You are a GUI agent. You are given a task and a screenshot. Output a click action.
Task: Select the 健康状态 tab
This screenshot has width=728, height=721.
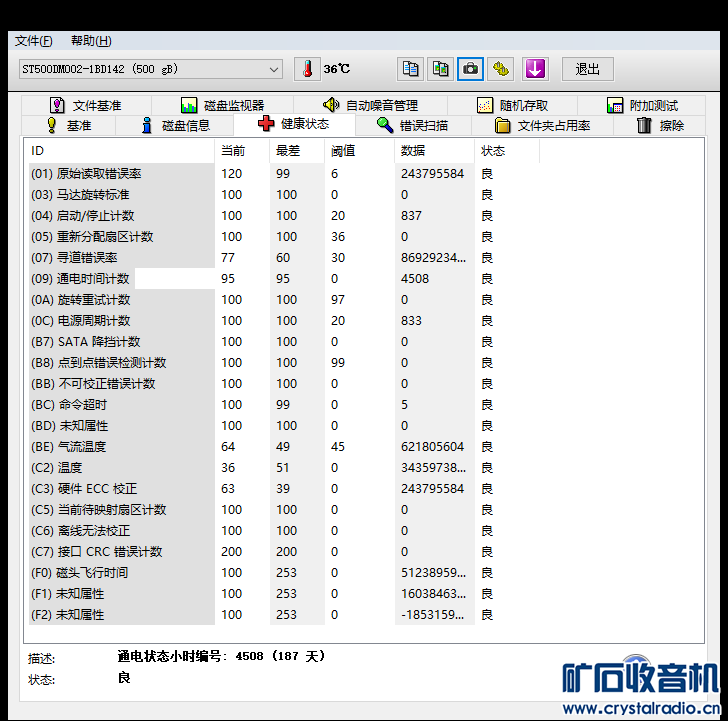click(294, 124)
